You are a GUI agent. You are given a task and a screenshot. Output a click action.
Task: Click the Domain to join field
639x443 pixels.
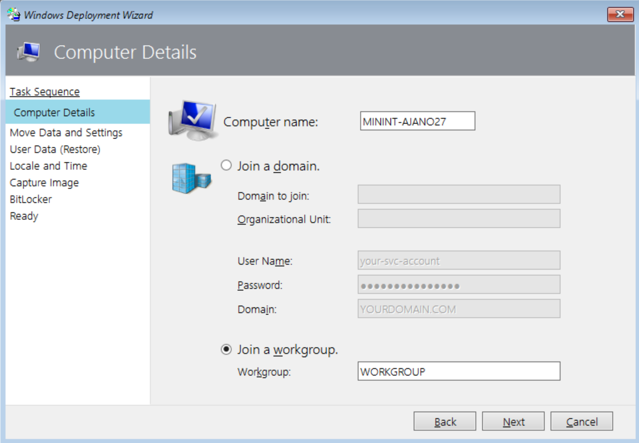(459, 194)
